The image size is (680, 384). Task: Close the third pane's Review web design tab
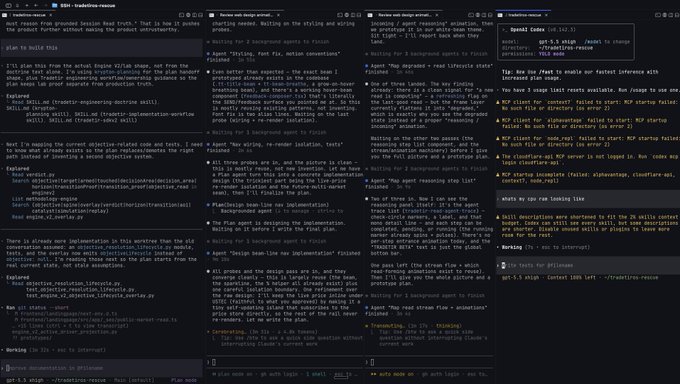(x=437, y=15)
